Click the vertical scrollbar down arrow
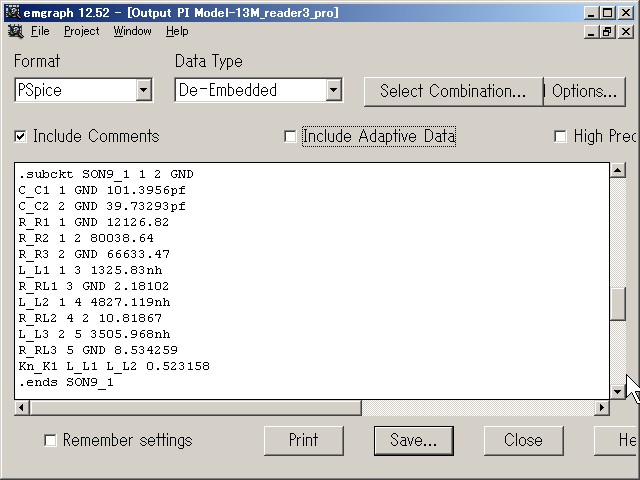The width and height of the screenshot is (640, 480). [618, 392]
